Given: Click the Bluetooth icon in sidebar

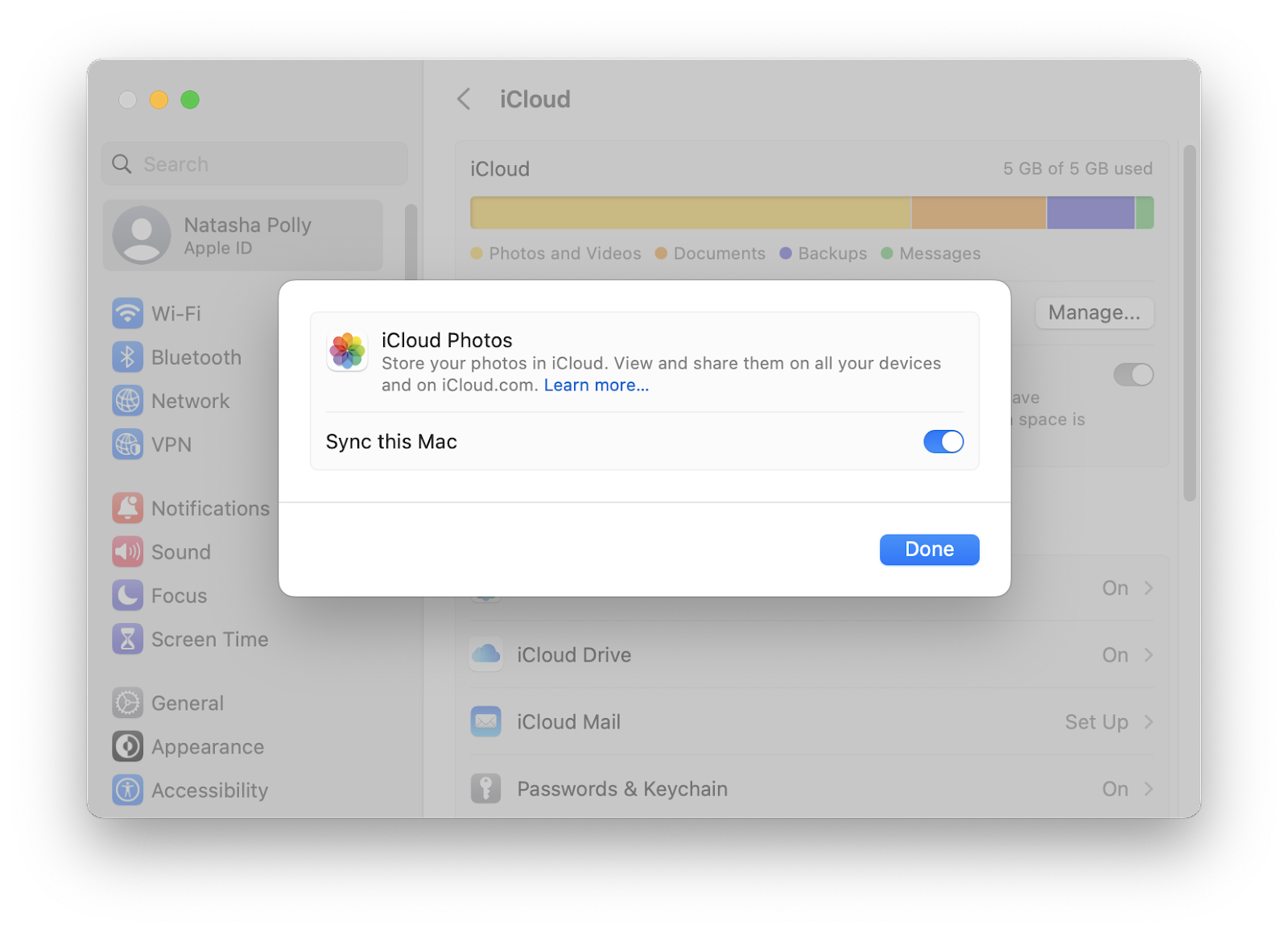Looking at the screenshot, I should coord(127,357).
